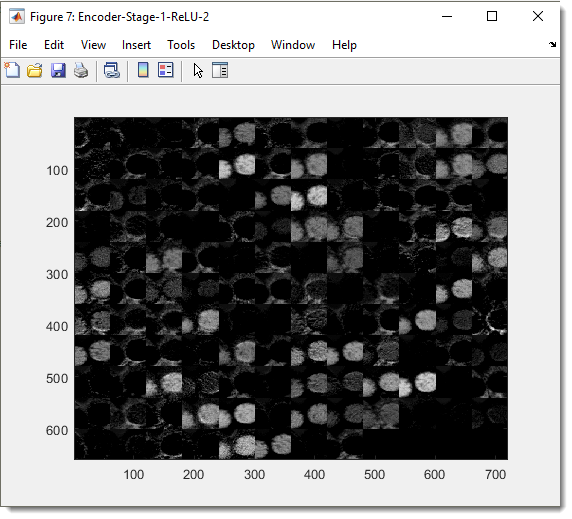572x519 pixels.
Task: Insert a legend using the toolbar icon
Action: point(166,70)
